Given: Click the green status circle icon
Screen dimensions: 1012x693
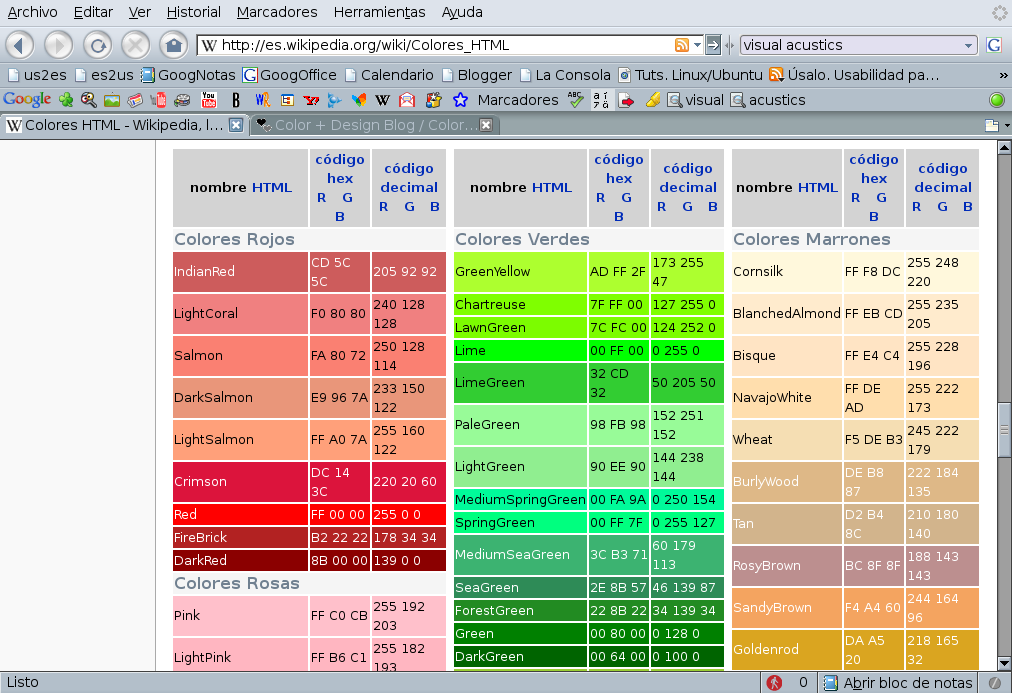Looking at the screenshot, I should [x=997, y=100].
